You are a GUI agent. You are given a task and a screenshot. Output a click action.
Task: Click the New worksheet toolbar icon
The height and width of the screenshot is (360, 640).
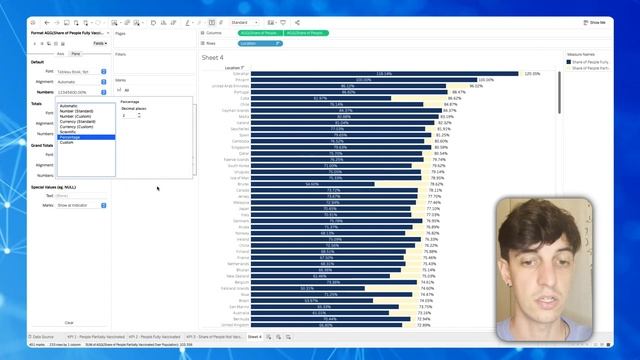tap(115, 23)
